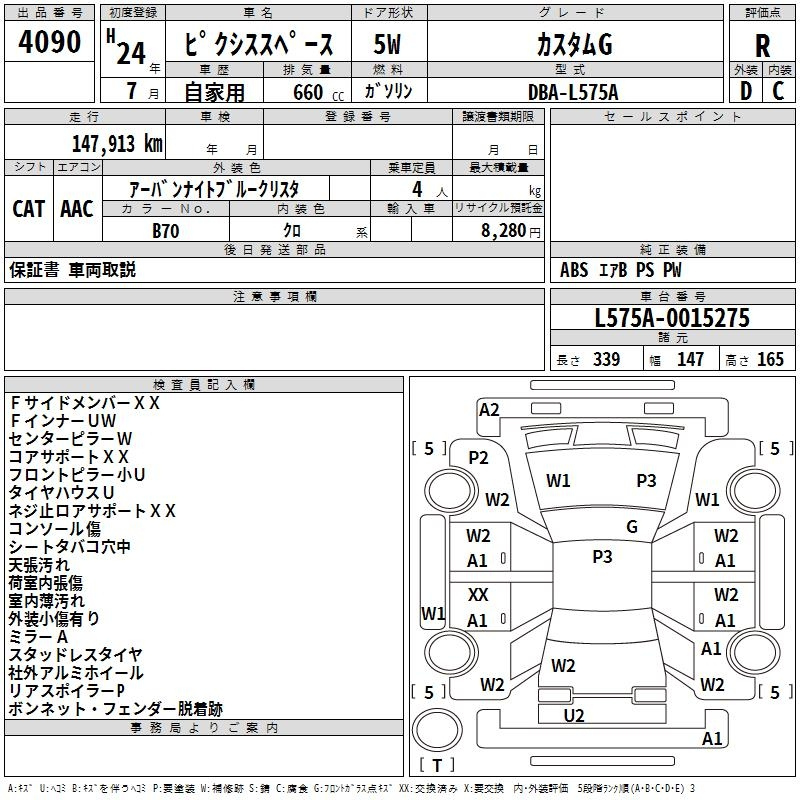Image resolution: width=800 pixels, height=800 pixels.
Task: Select the inspector note タイヤハウスU
Action: click(x=61, y=493)
